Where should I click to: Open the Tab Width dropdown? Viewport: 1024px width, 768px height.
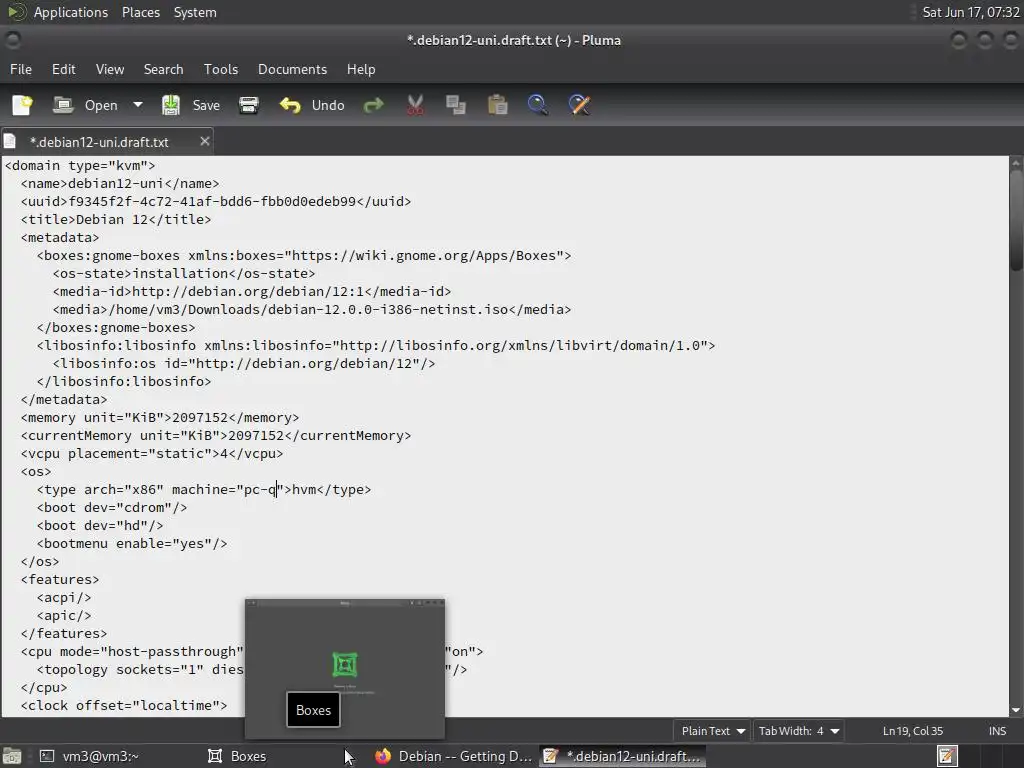pos(798,731)
